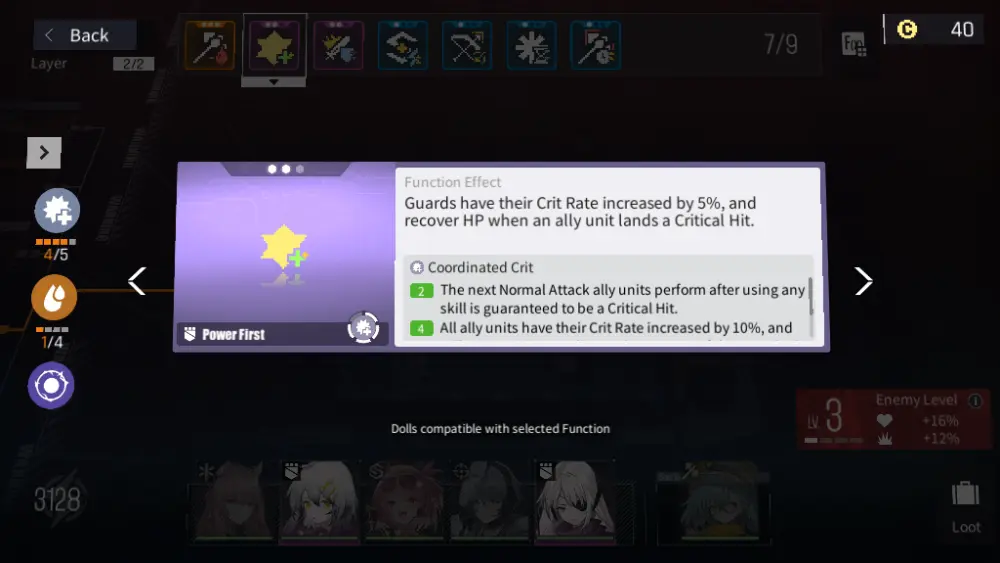Screen dimensions: 1000x563
Task: Select the white-haired eyepatch doll portrait
Action: (576, 502)
